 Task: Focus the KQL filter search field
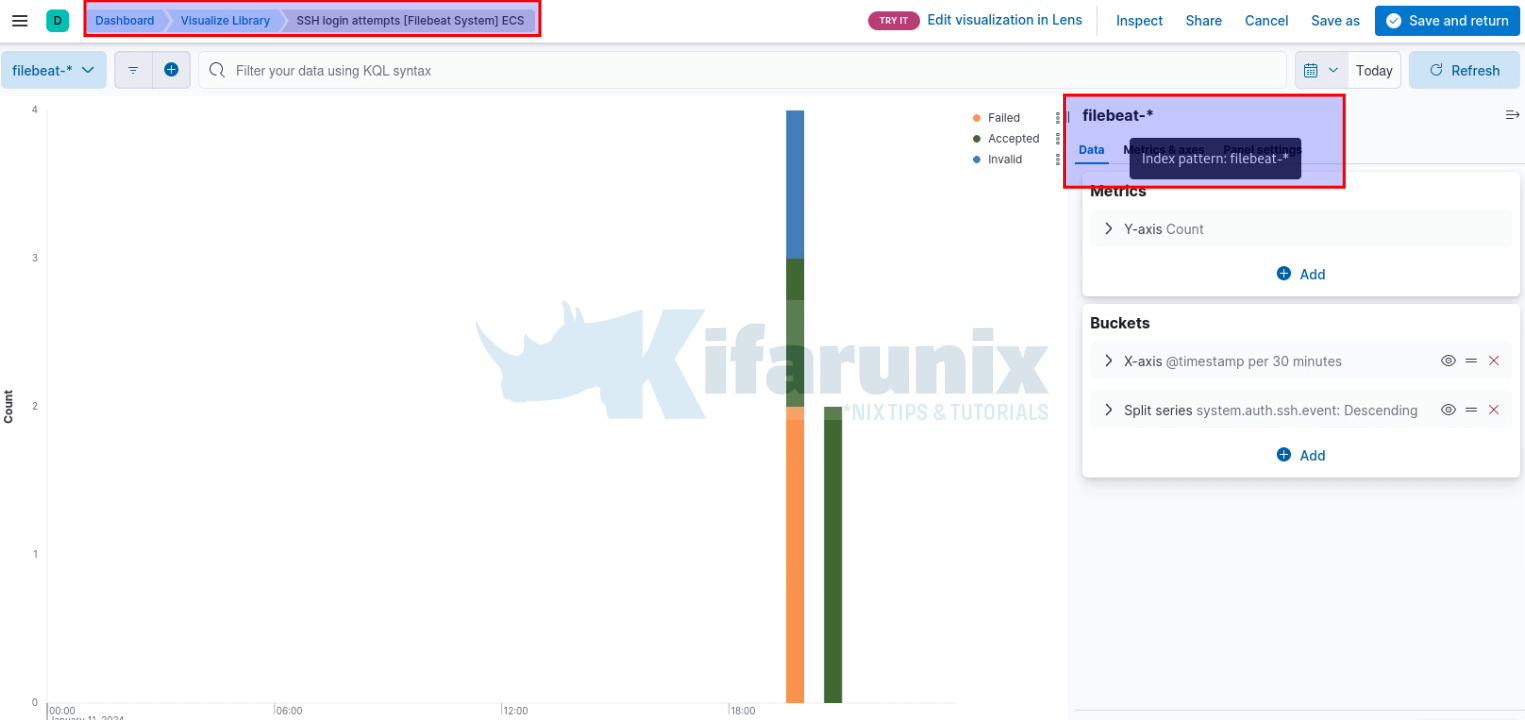[x=740, y=70]
